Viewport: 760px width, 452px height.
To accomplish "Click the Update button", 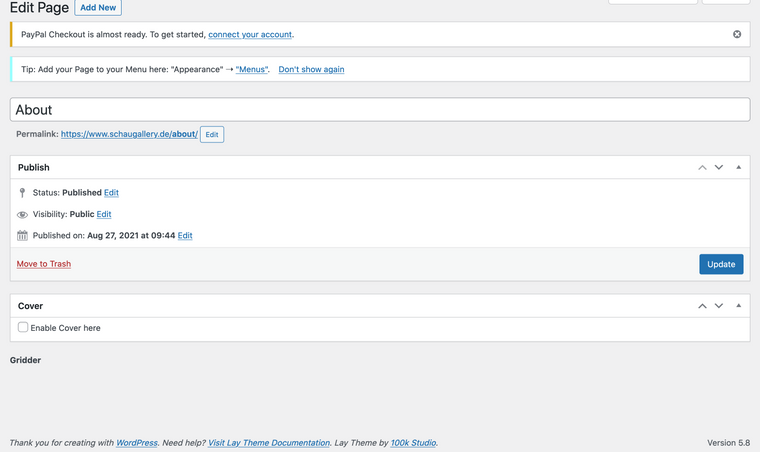I will tap(721, 264).
